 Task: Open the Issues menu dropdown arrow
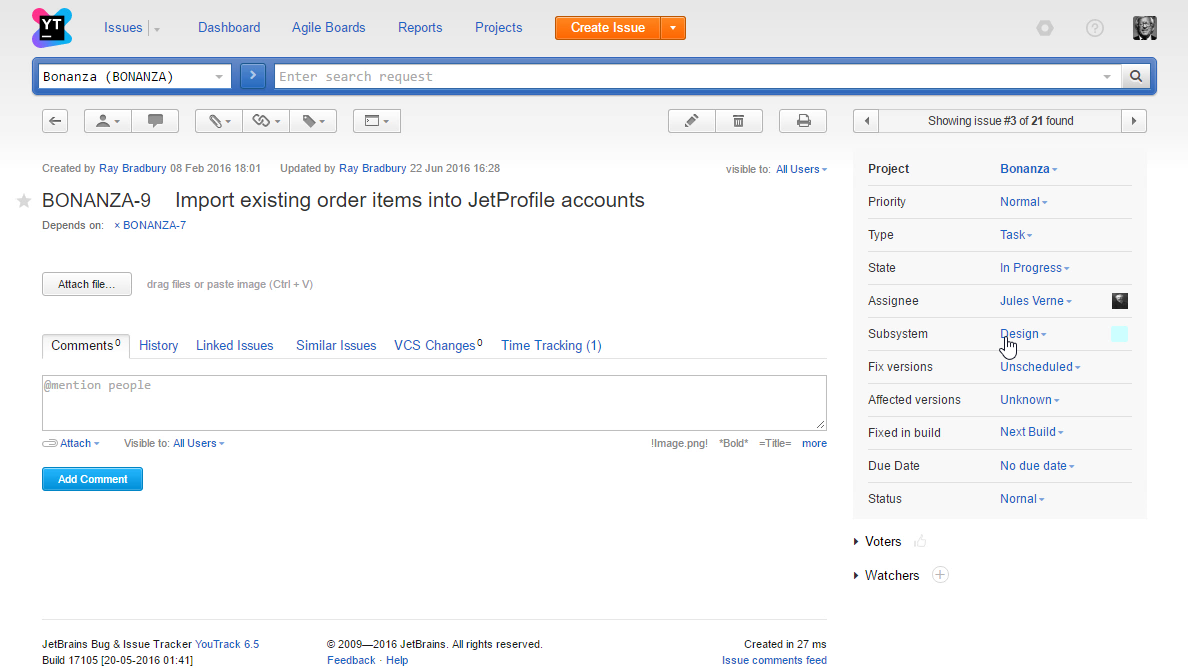[157, 29]
